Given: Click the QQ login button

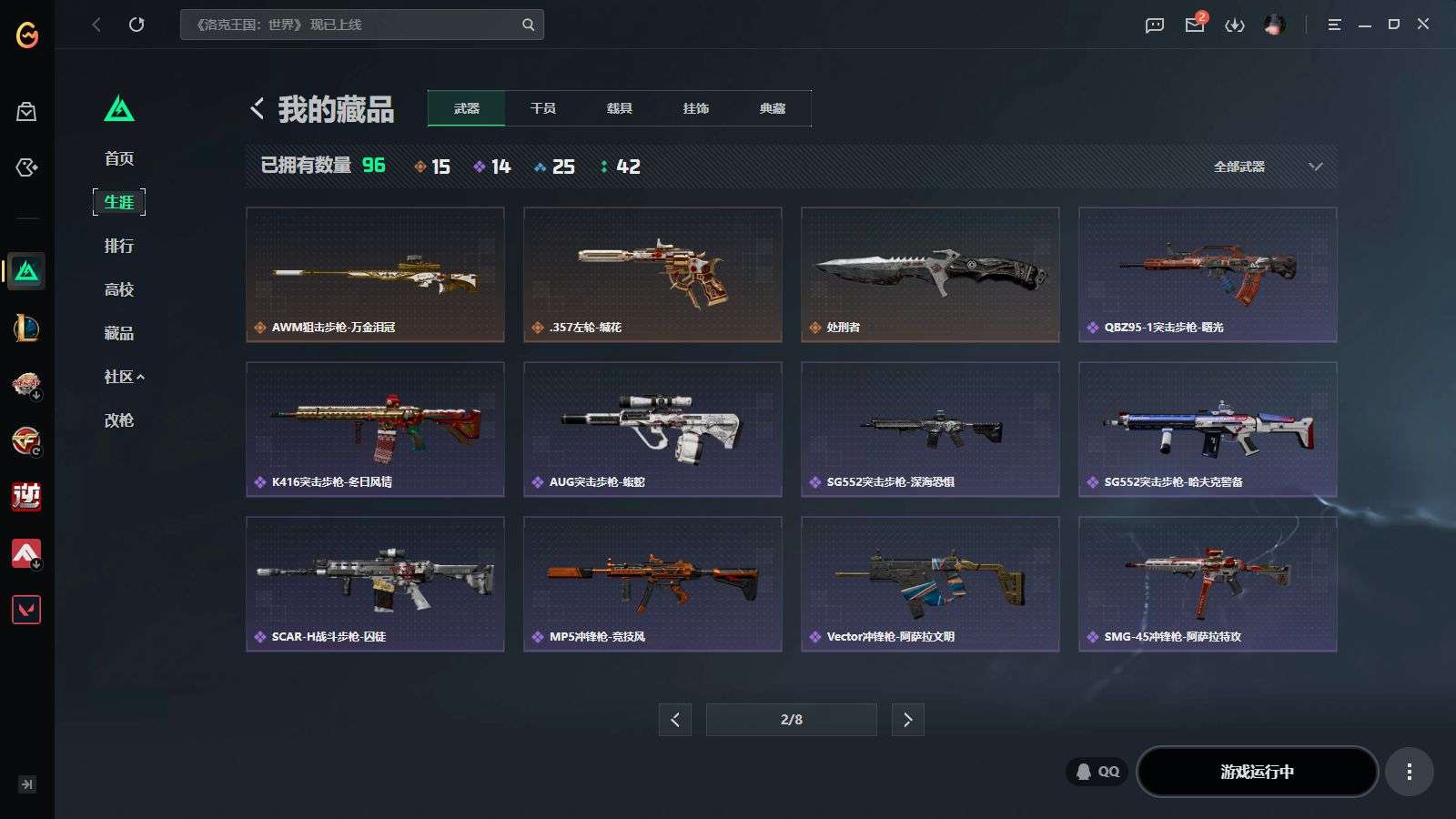Looking at the screenshot, I should coord(1097,772).
